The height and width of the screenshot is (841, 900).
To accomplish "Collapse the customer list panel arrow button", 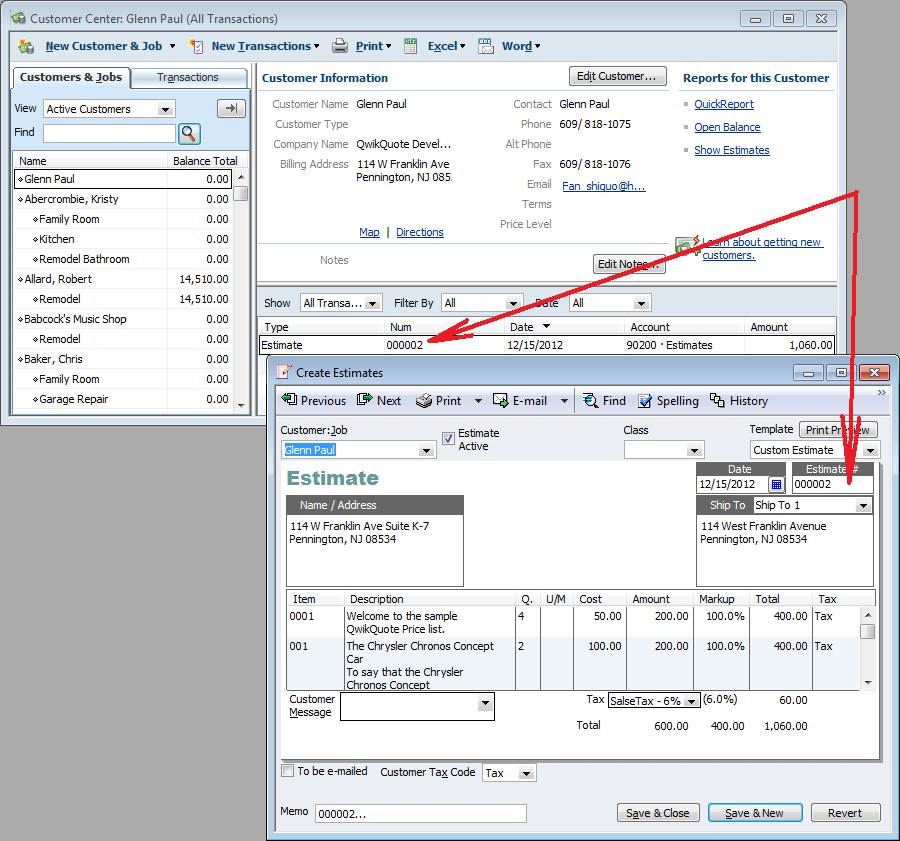I will (x=231, y=109).
